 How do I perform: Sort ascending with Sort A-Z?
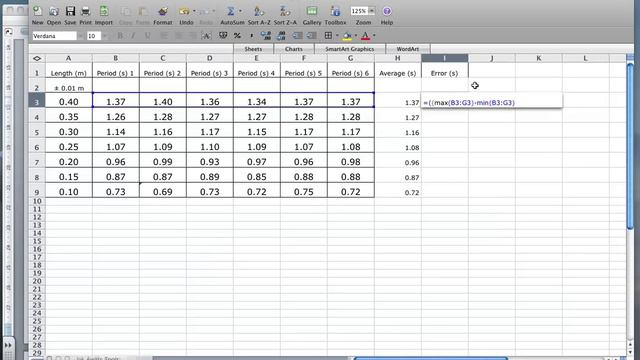259,11
